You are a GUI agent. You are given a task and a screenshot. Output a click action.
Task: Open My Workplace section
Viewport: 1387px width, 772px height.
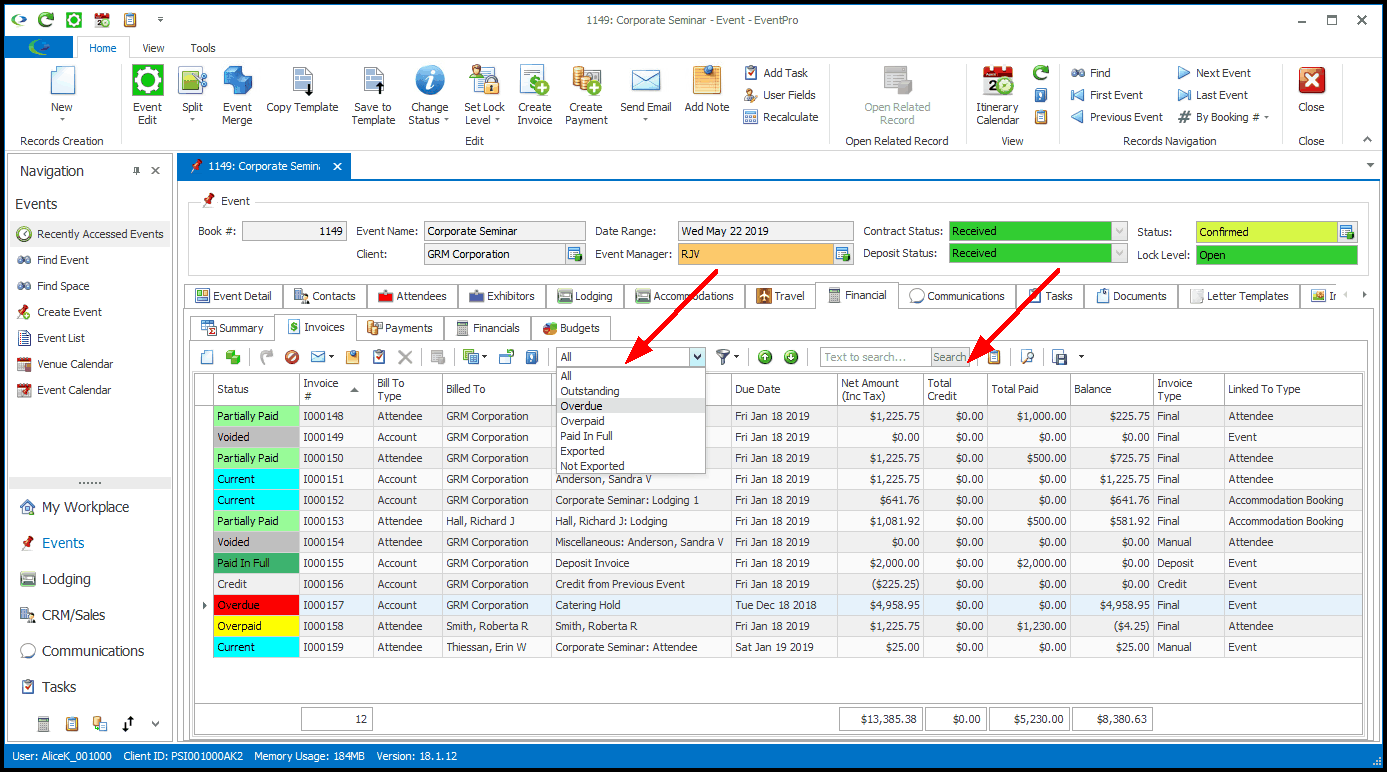pos(85,507)
